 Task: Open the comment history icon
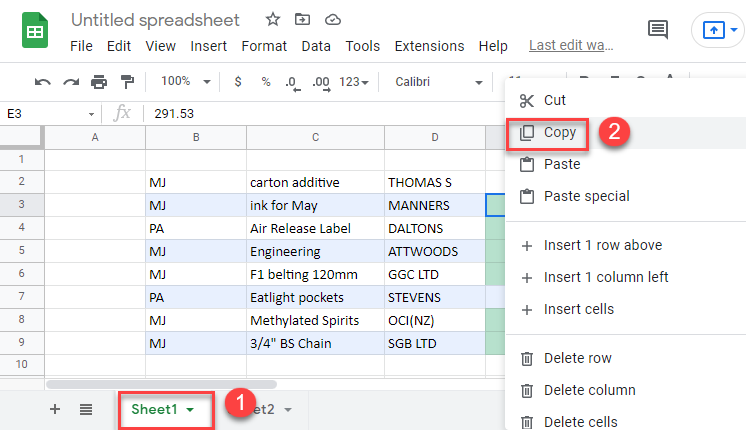[658, 30]
